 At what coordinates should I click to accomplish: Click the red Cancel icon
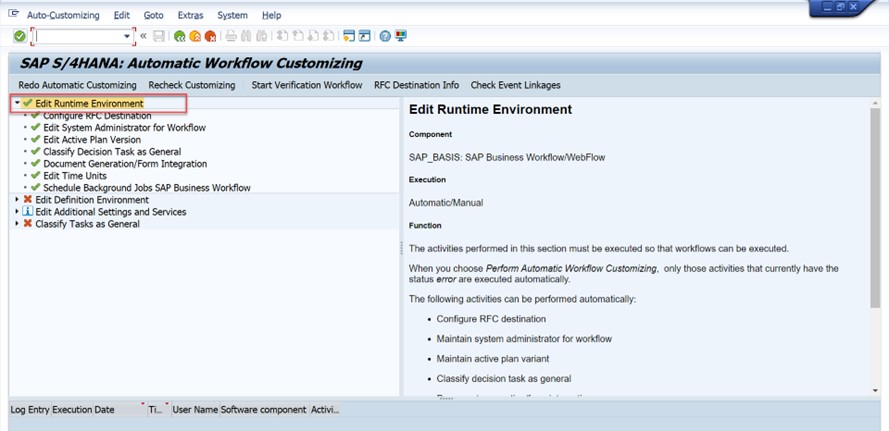click(210, 36)
